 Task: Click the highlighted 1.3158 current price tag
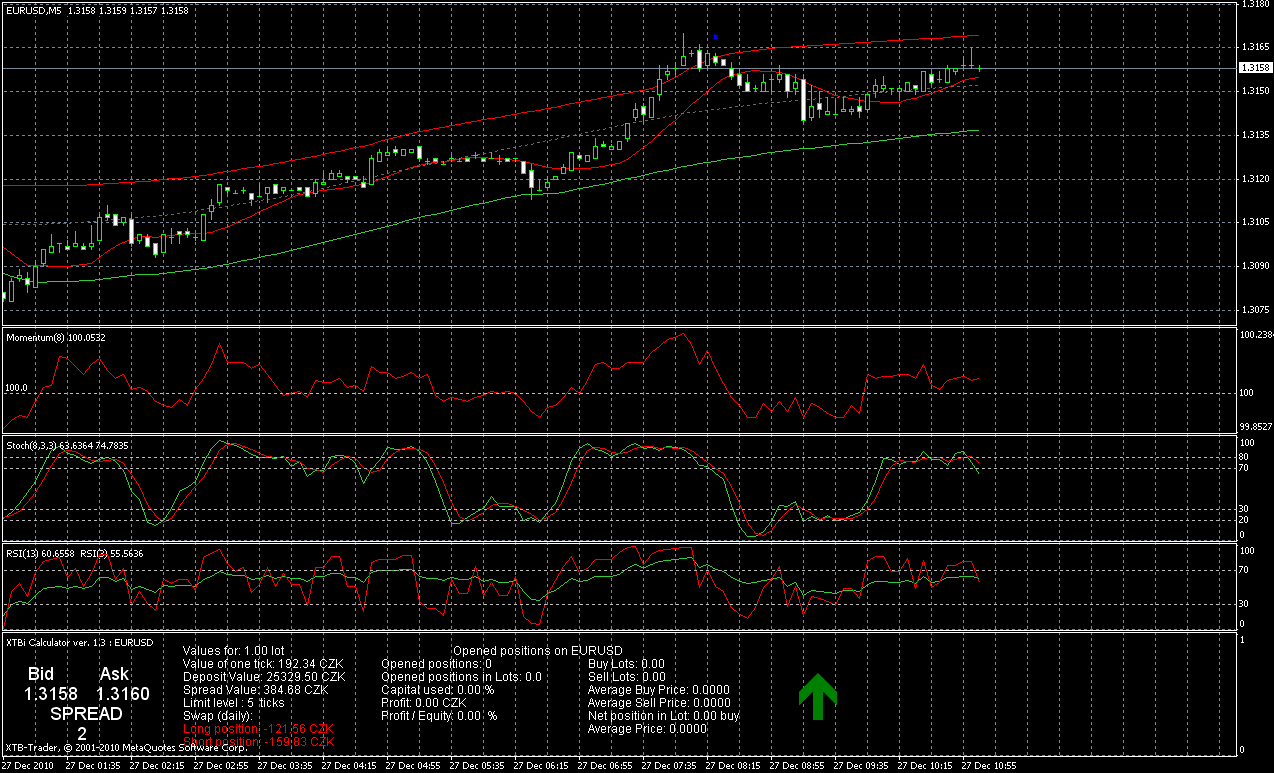click(x=1255, y=68)
